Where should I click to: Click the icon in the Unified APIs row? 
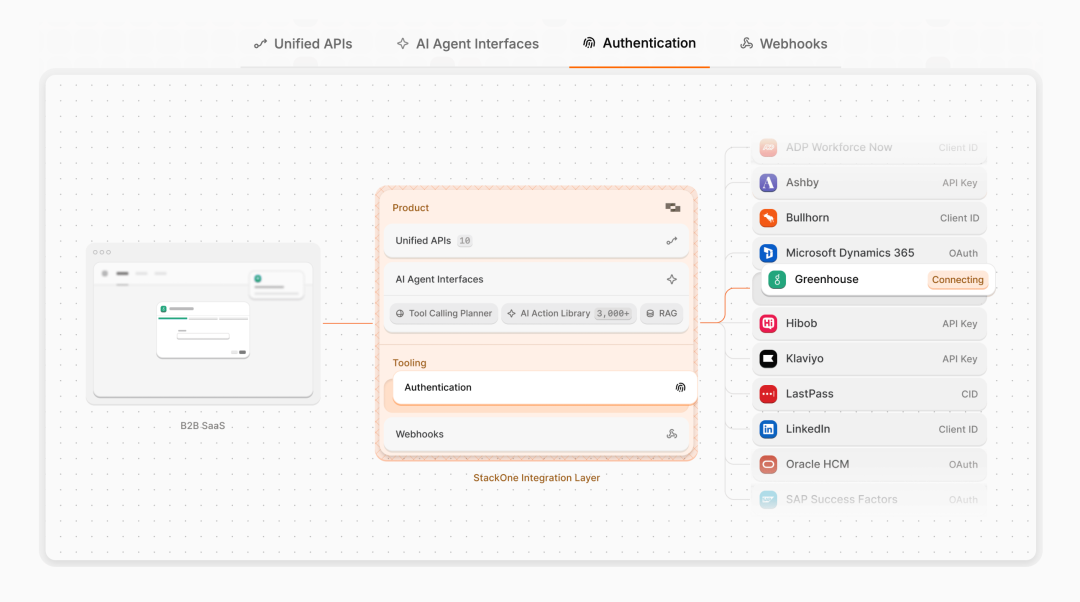tap(672, 241)
